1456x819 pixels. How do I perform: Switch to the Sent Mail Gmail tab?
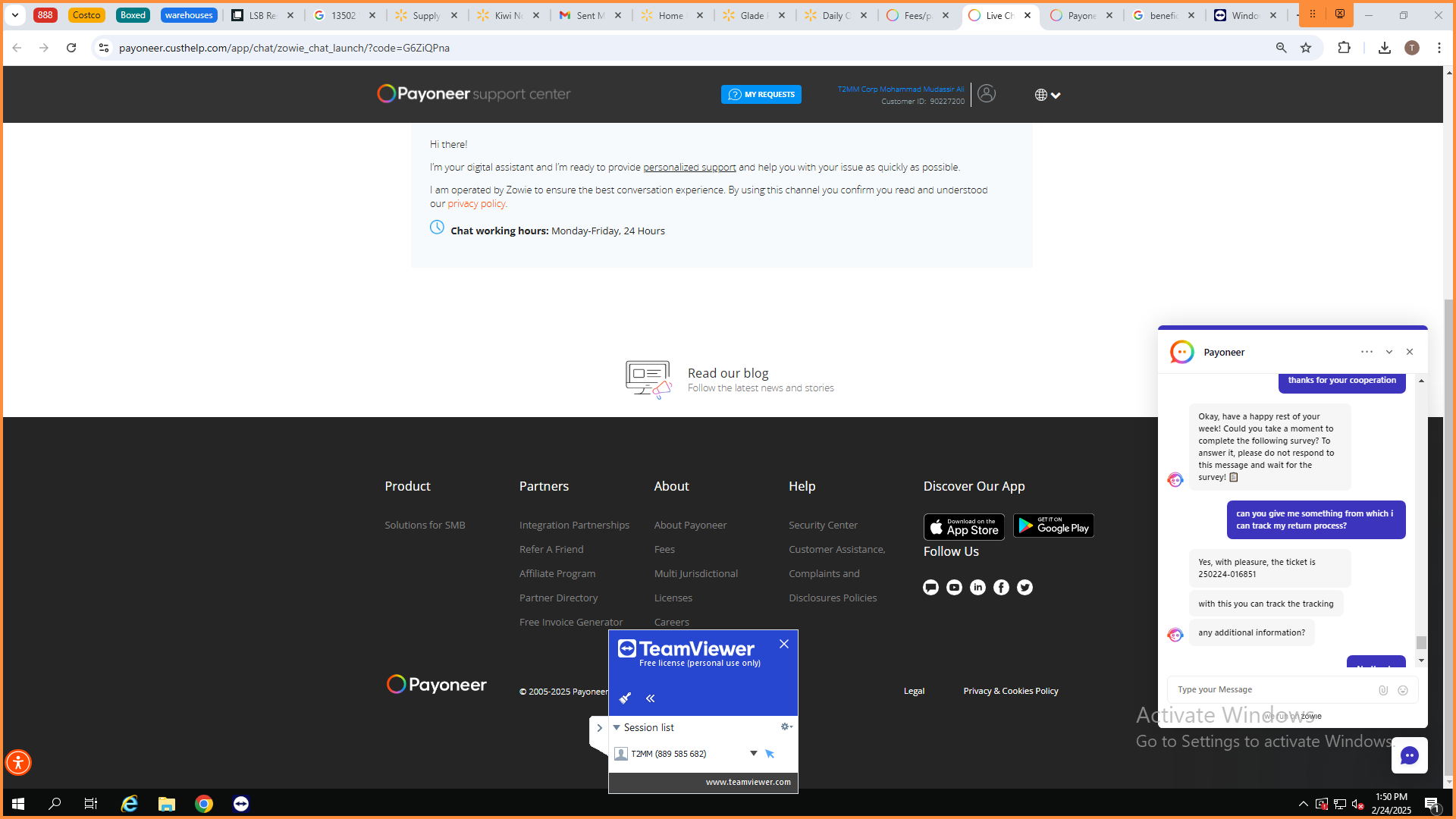589,15
